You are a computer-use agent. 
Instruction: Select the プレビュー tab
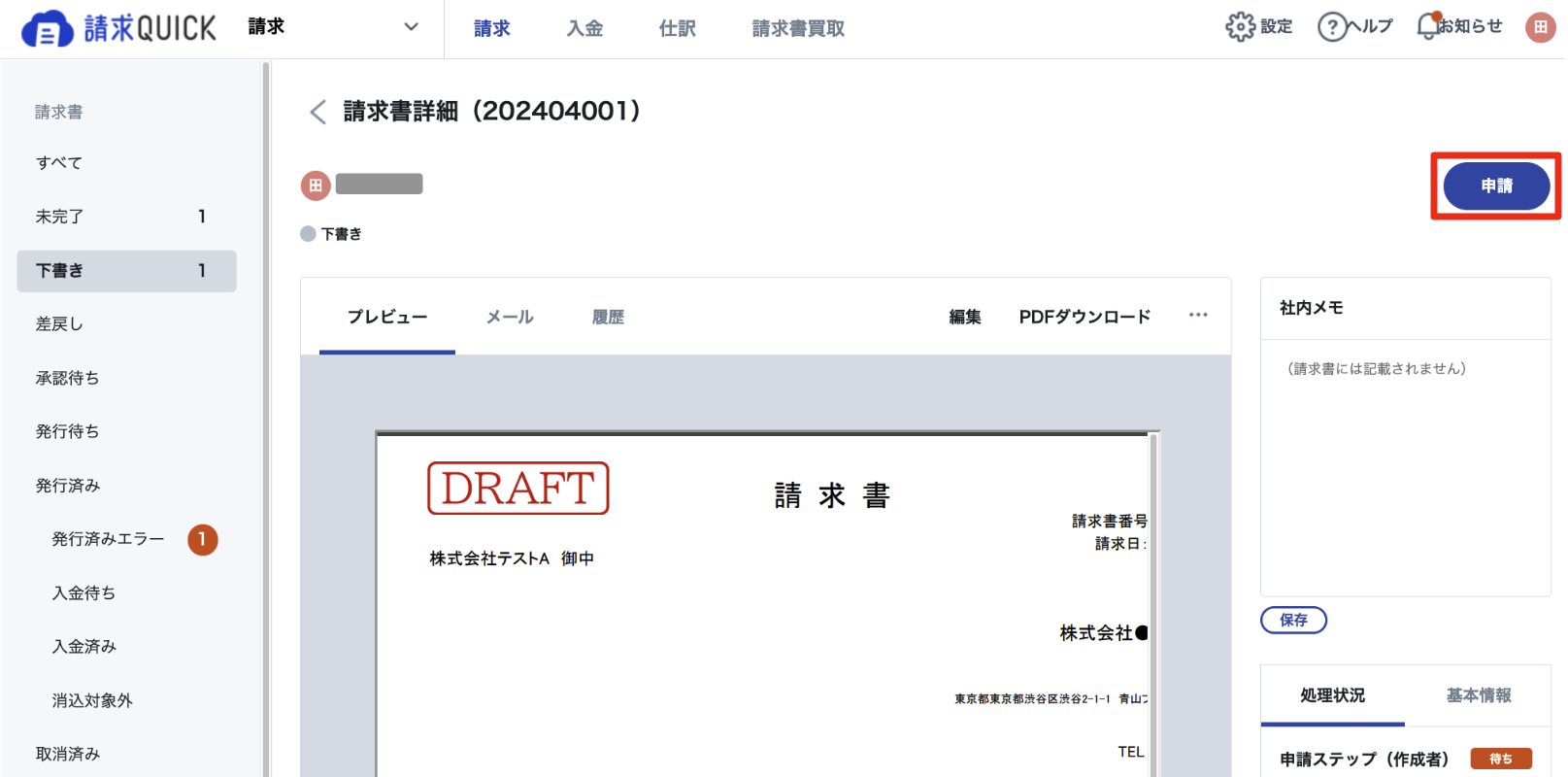[387, 317]
